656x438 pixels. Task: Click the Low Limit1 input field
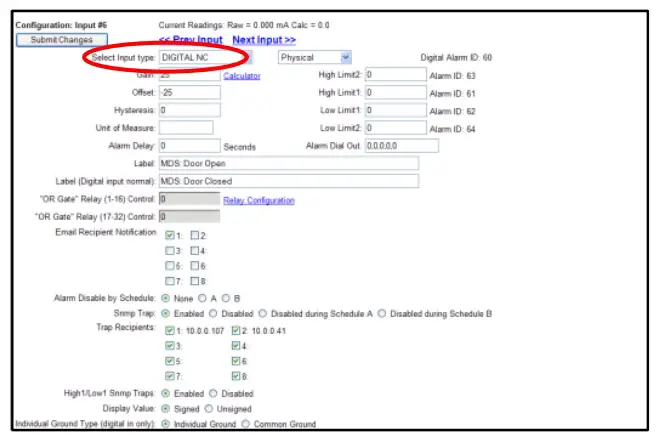(396, 110)
